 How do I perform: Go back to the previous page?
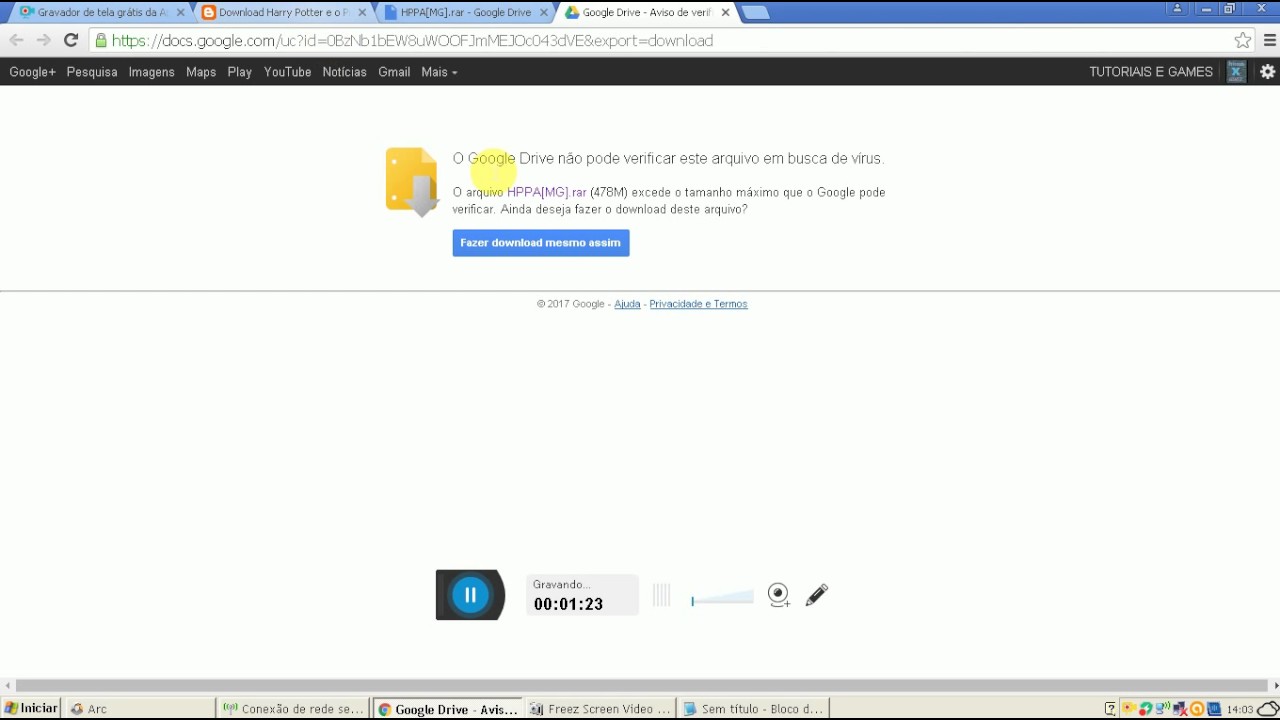pos(16,40)
